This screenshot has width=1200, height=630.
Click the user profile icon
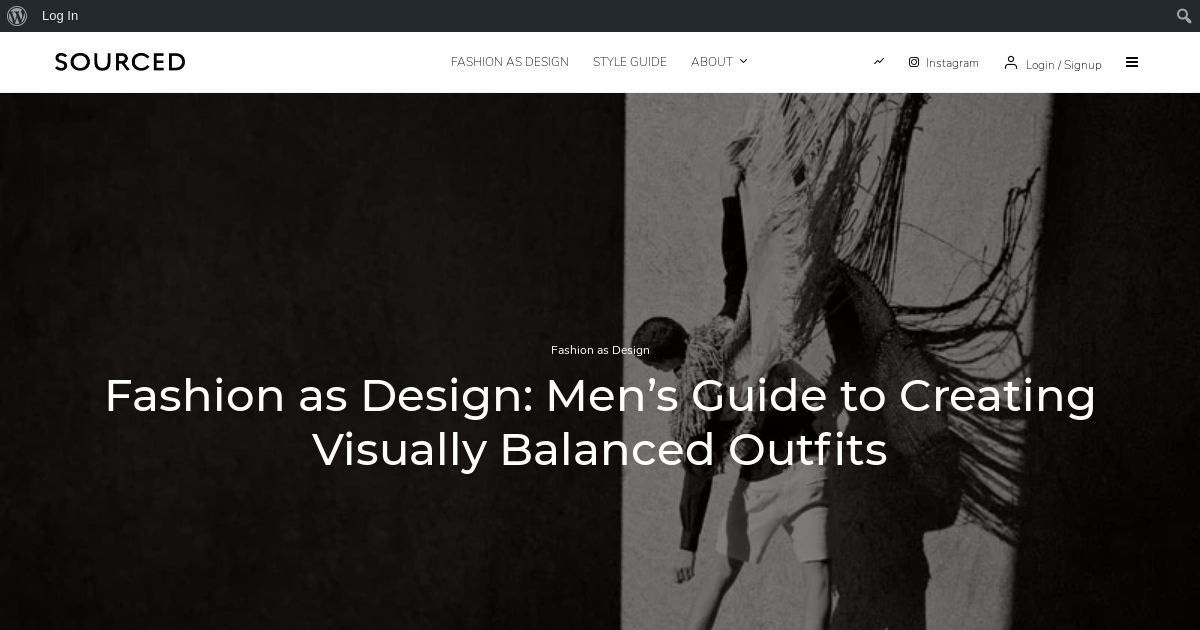(x=1011, y=62)
